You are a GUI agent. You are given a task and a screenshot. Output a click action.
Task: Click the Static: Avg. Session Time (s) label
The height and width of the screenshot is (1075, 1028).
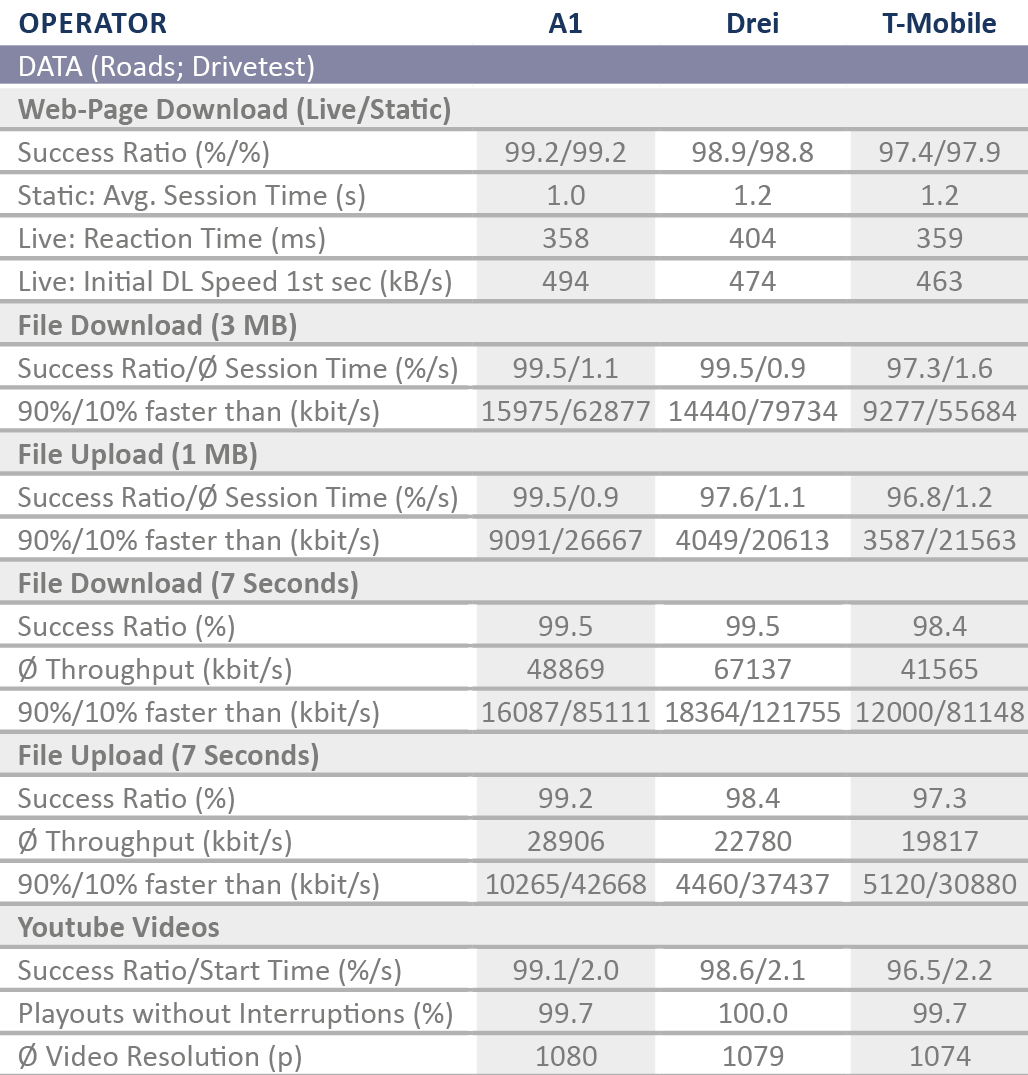[191, 196]
